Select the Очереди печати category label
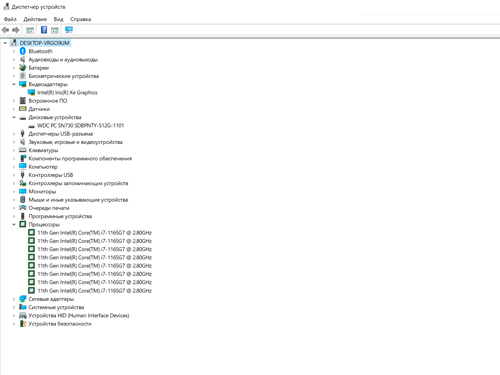Viewport: 500px width, 375px height. tap(49, 208)
